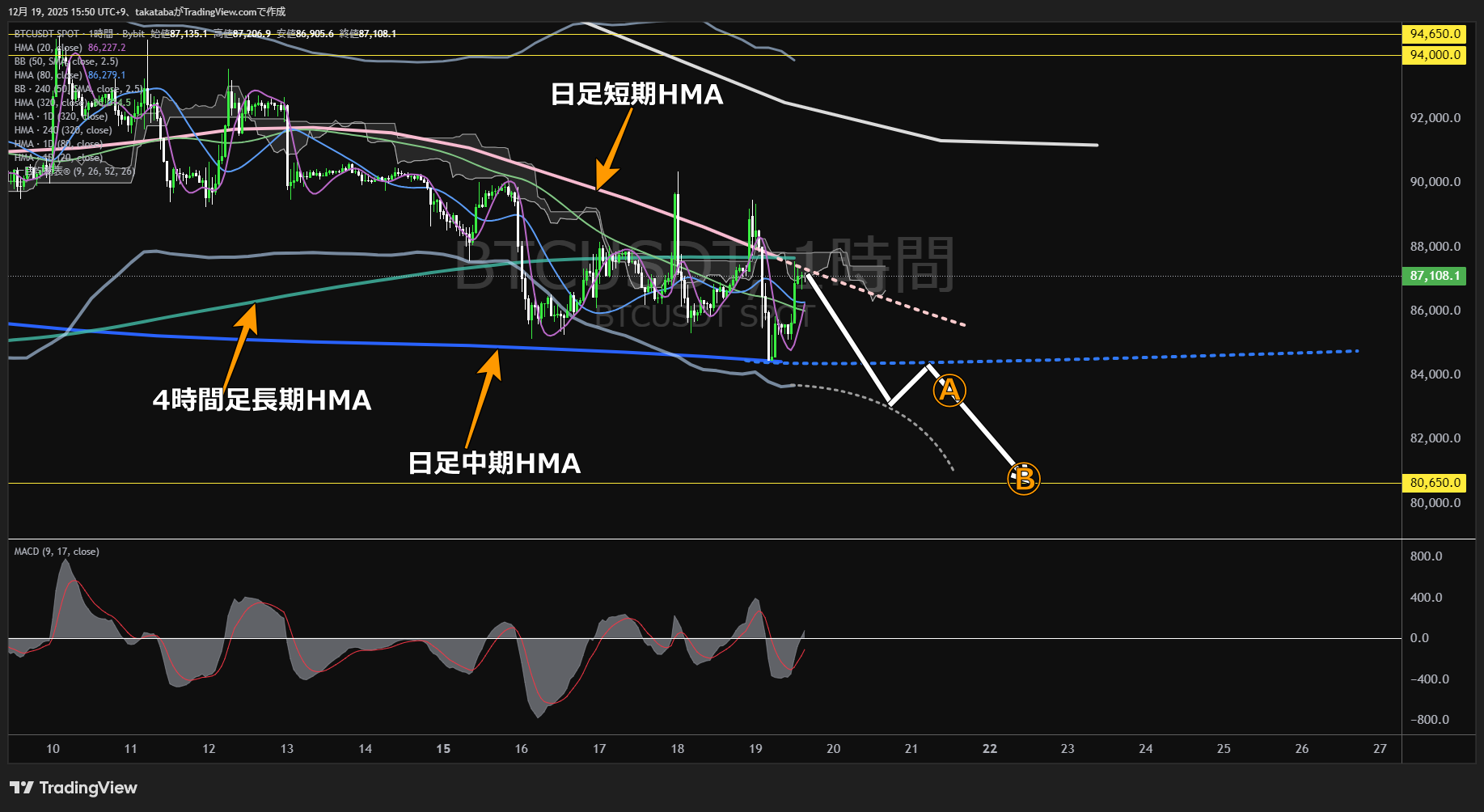Click the 94,650.0 yellow price label
Viewport: 1484px width, 812px height.
click(1434, 34)
